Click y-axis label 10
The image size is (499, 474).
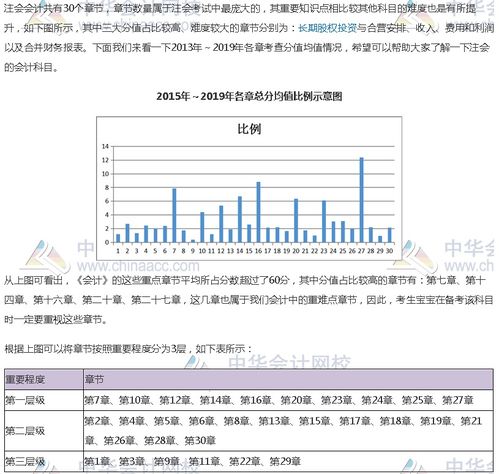[x=105, y=174]
